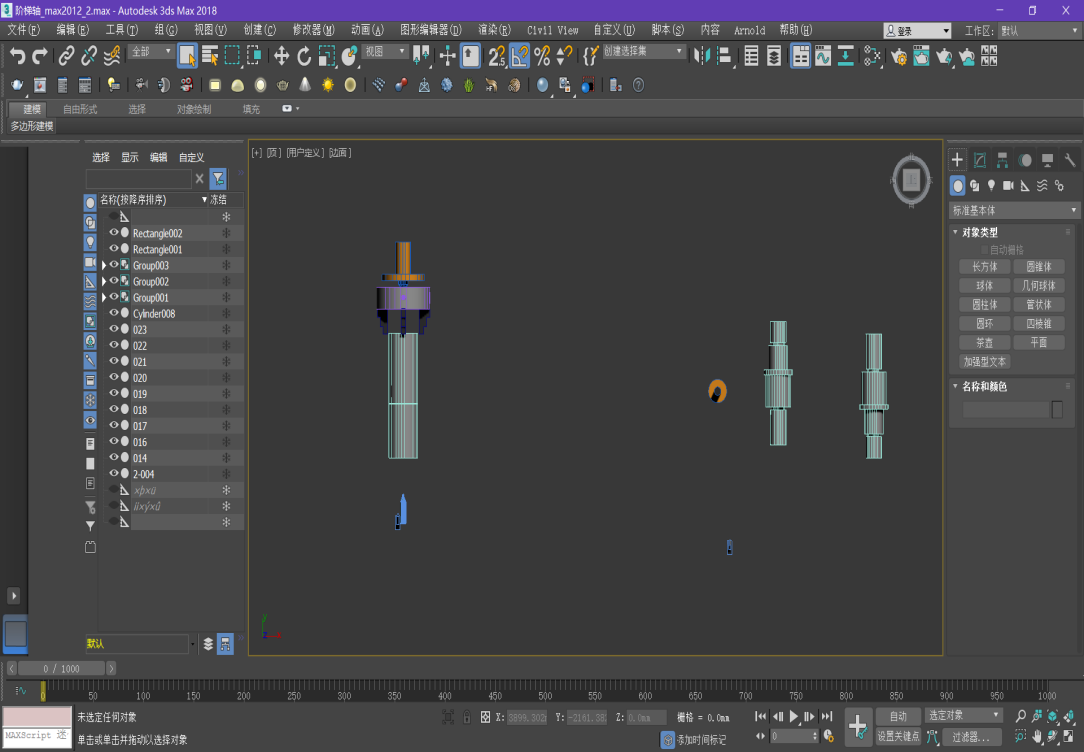Open Render Setup teapot icon
The width and height of the screenshot is (1084, 752).
899,56
